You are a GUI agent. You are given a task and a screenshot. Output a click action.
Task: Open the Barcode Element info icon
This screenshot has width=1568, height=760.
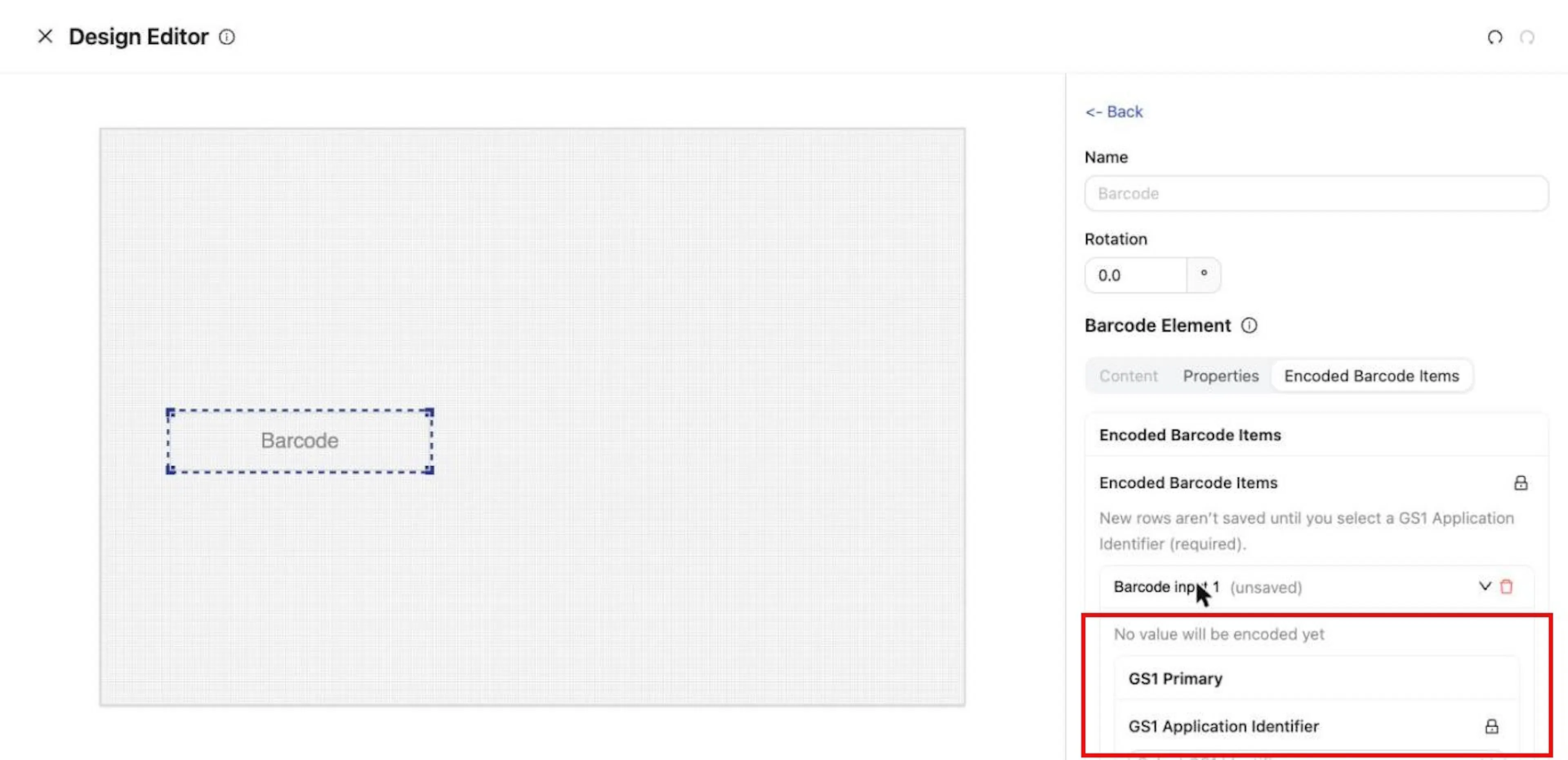coord(1249,326)
